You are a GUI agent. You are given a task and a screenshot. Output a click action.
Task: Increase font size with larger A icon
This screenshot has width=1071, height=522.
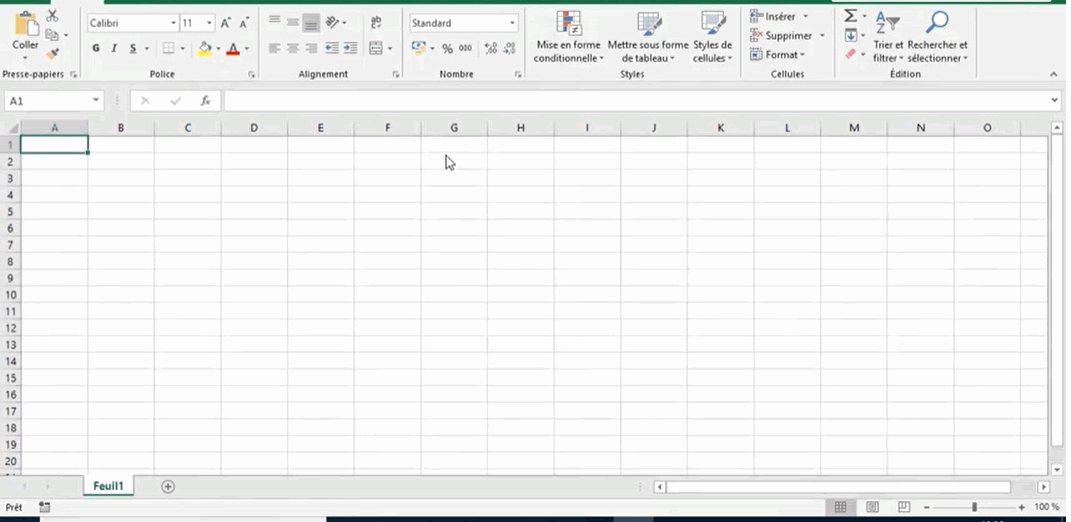225,23
